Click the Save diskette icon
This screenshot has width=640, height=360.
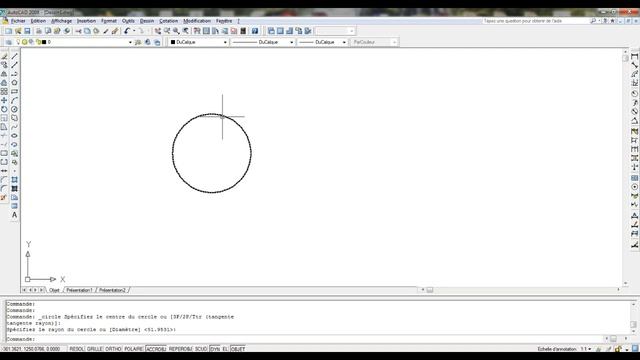(27, 31)
